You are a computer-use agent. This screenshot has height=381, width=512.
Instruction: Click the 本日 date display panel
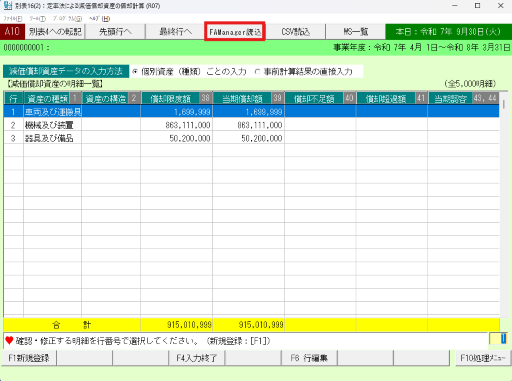pyautogui.click(x=448, y=32)
